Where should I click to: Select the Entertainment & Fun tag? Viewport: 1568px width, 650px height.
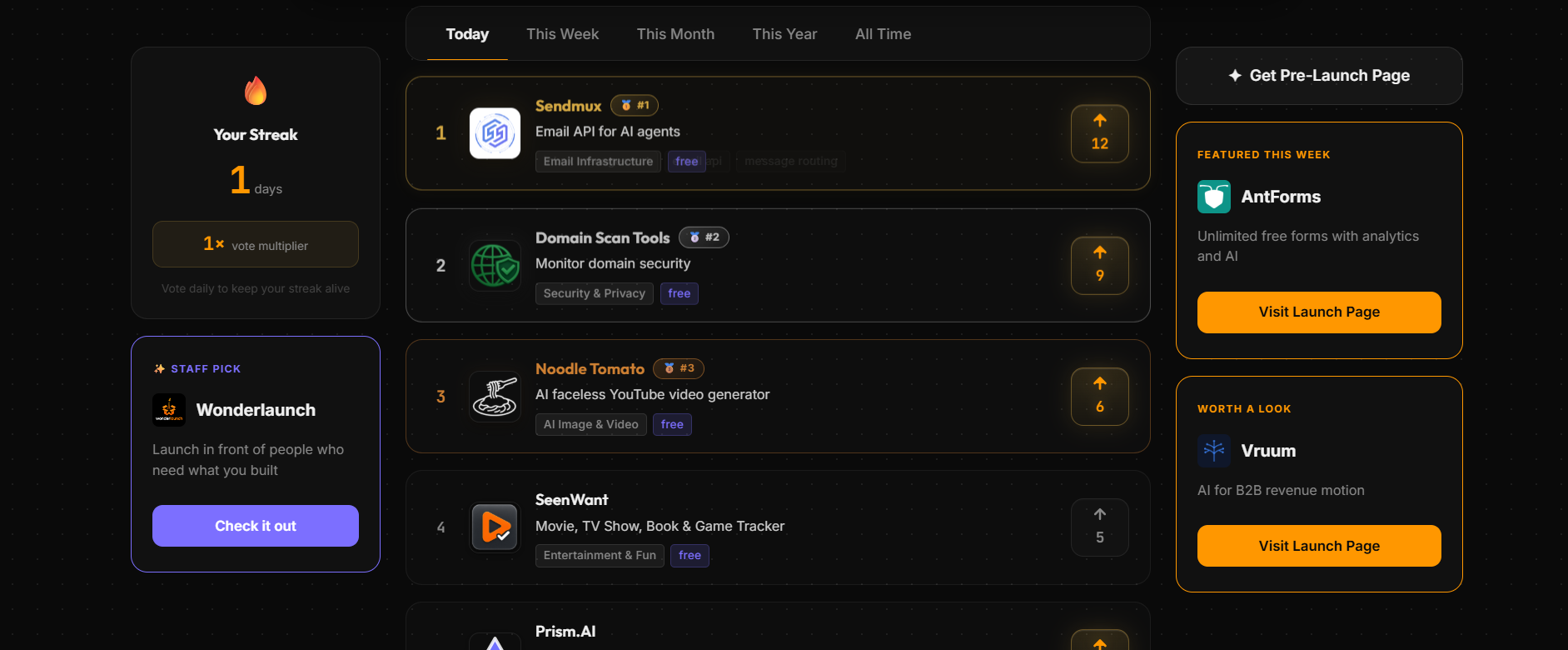(600, 556)
